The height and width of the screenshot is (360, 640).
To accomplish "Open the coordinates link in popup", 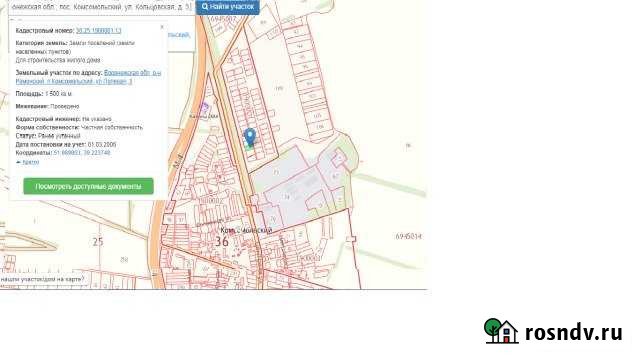I will (82, 153).
